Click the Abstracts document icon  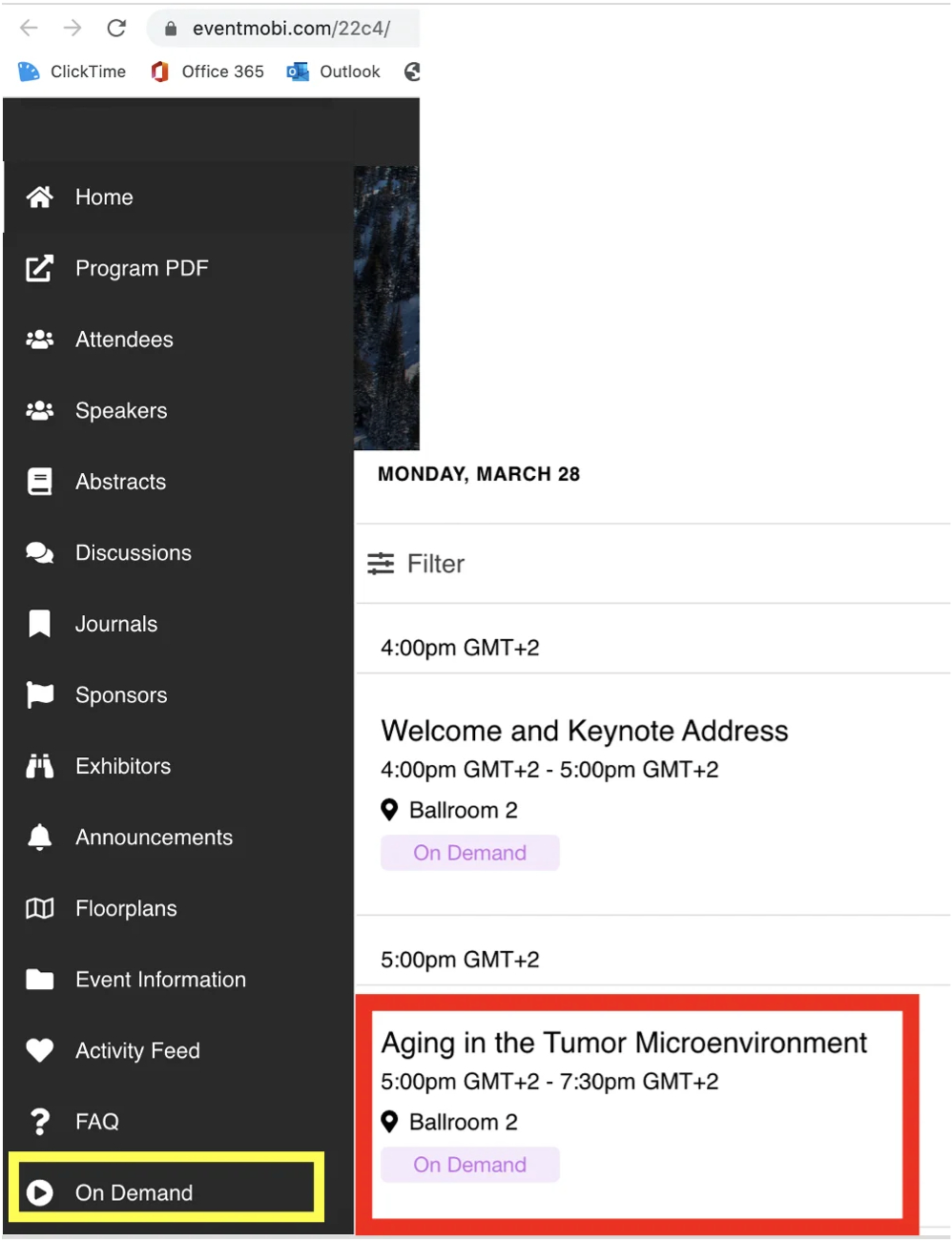pos(39,482)
